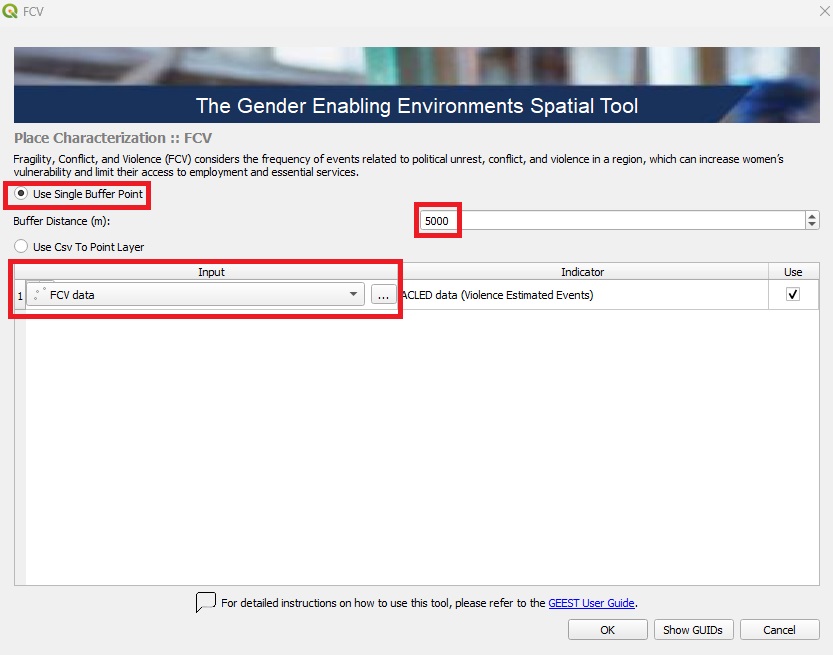Cancel the FCV dialog

click(779, 630)
